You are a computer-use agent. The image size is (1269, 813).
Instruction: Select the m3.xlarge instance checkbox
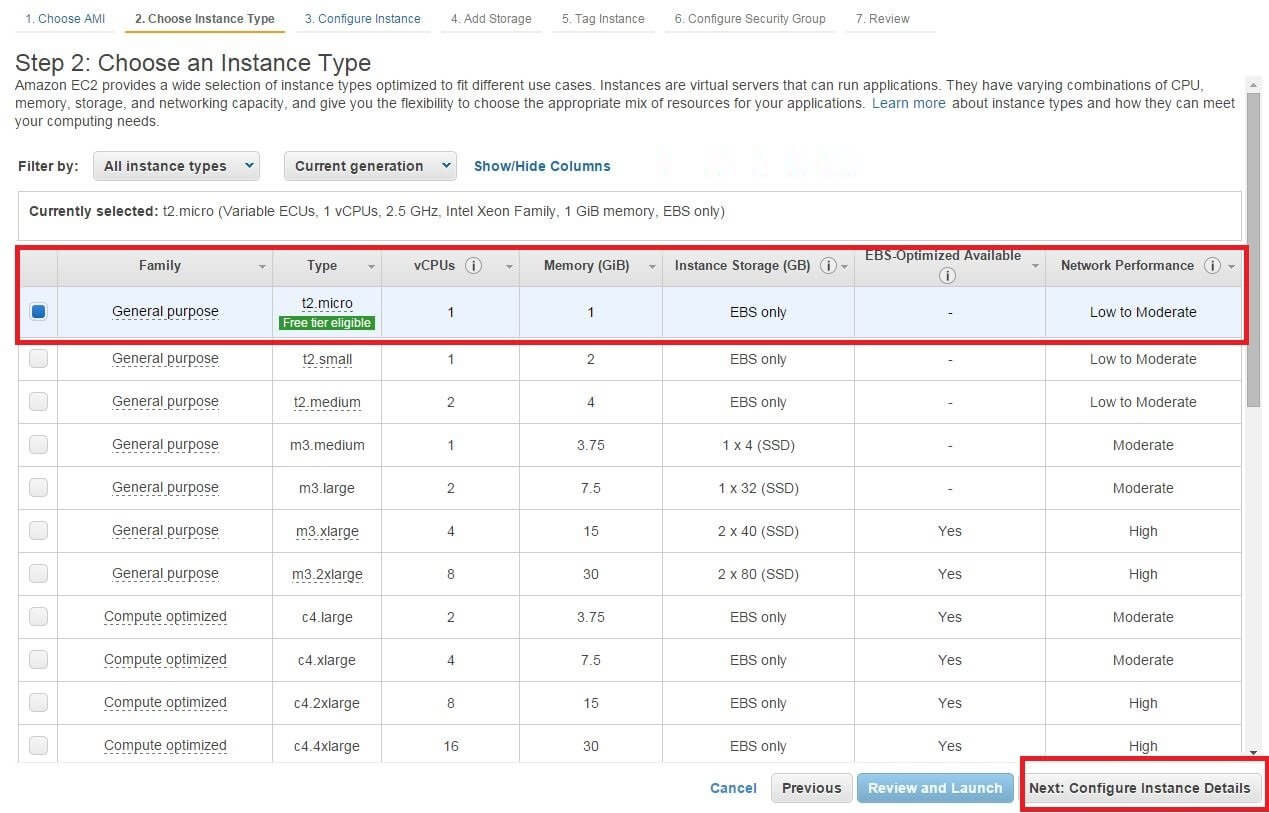(38, 530)
